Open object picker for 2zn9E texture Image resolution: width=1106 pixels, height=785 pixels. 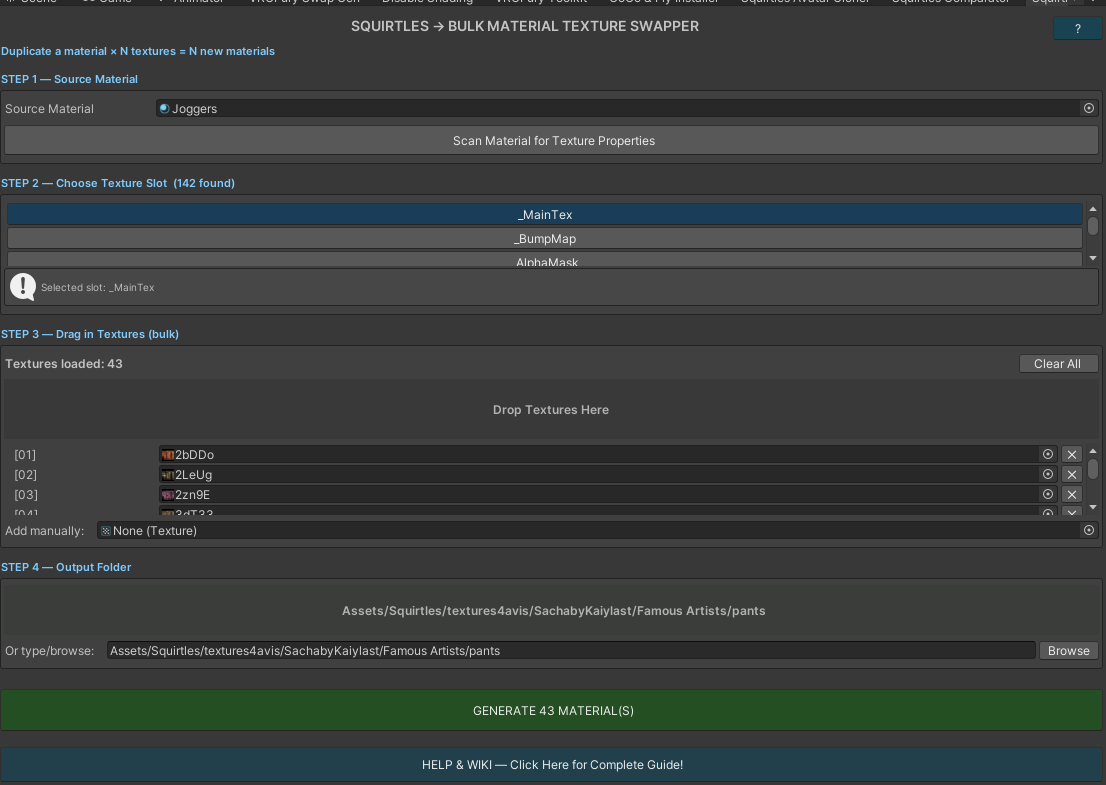pos(1047,494)
